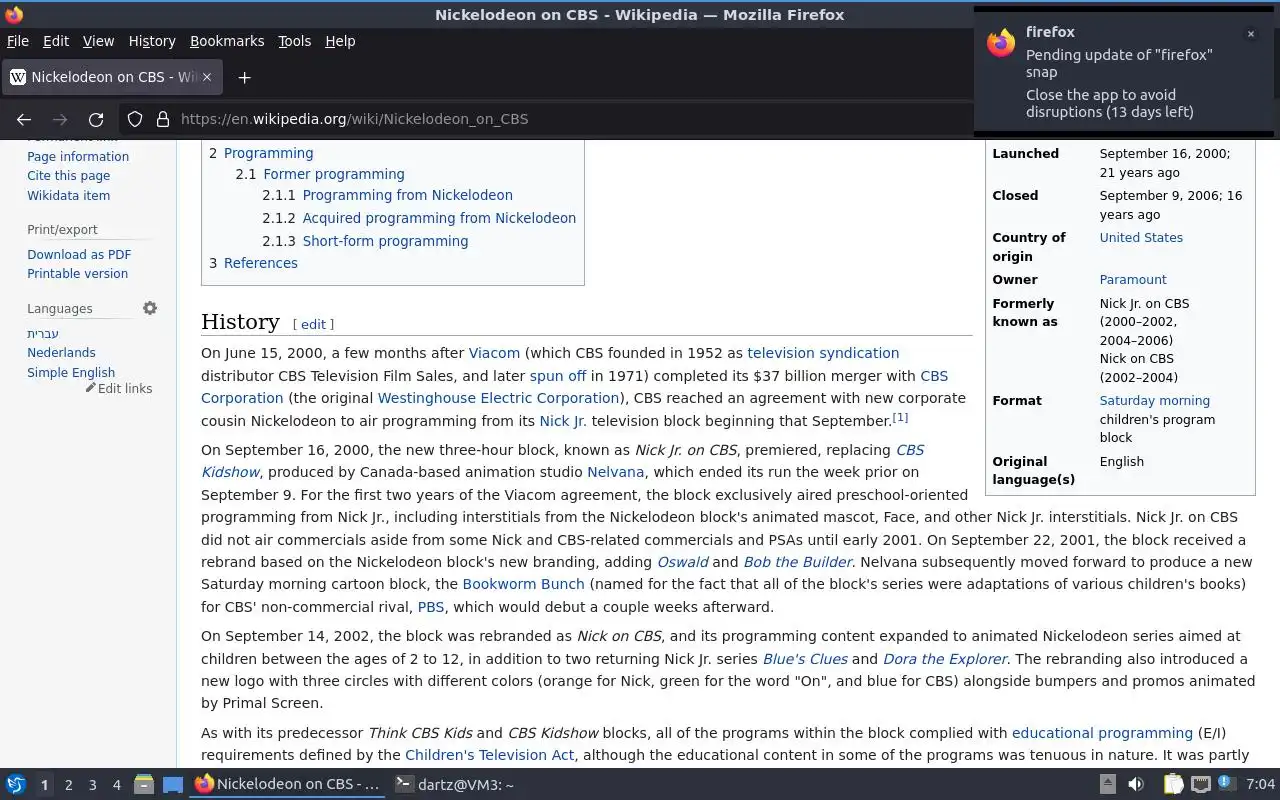
Task: Jump to Former programming in contents
Action: [333, 174]
